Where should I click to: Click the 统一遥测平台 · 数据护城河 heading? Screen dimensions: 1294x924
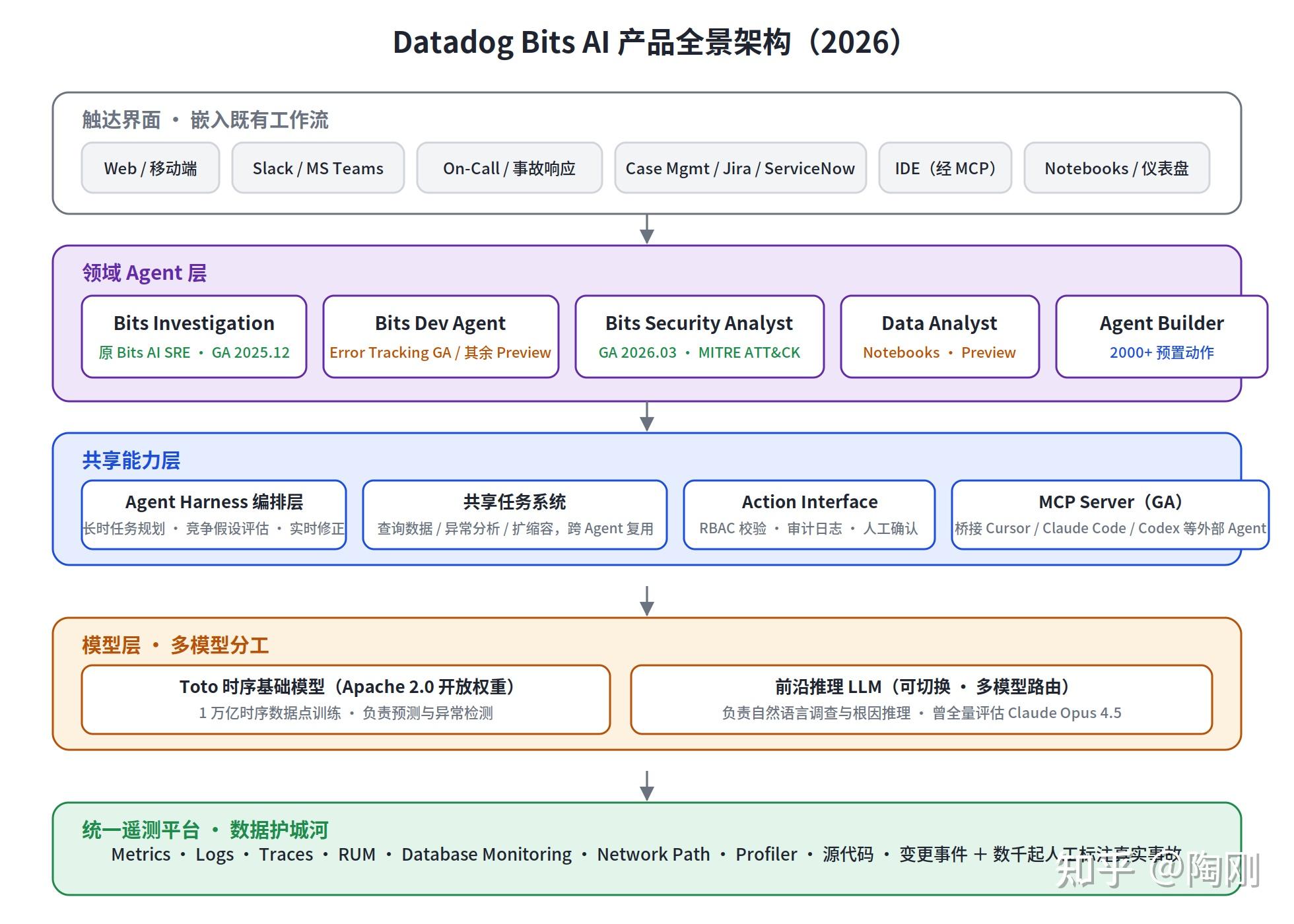[x=205, y=830]
